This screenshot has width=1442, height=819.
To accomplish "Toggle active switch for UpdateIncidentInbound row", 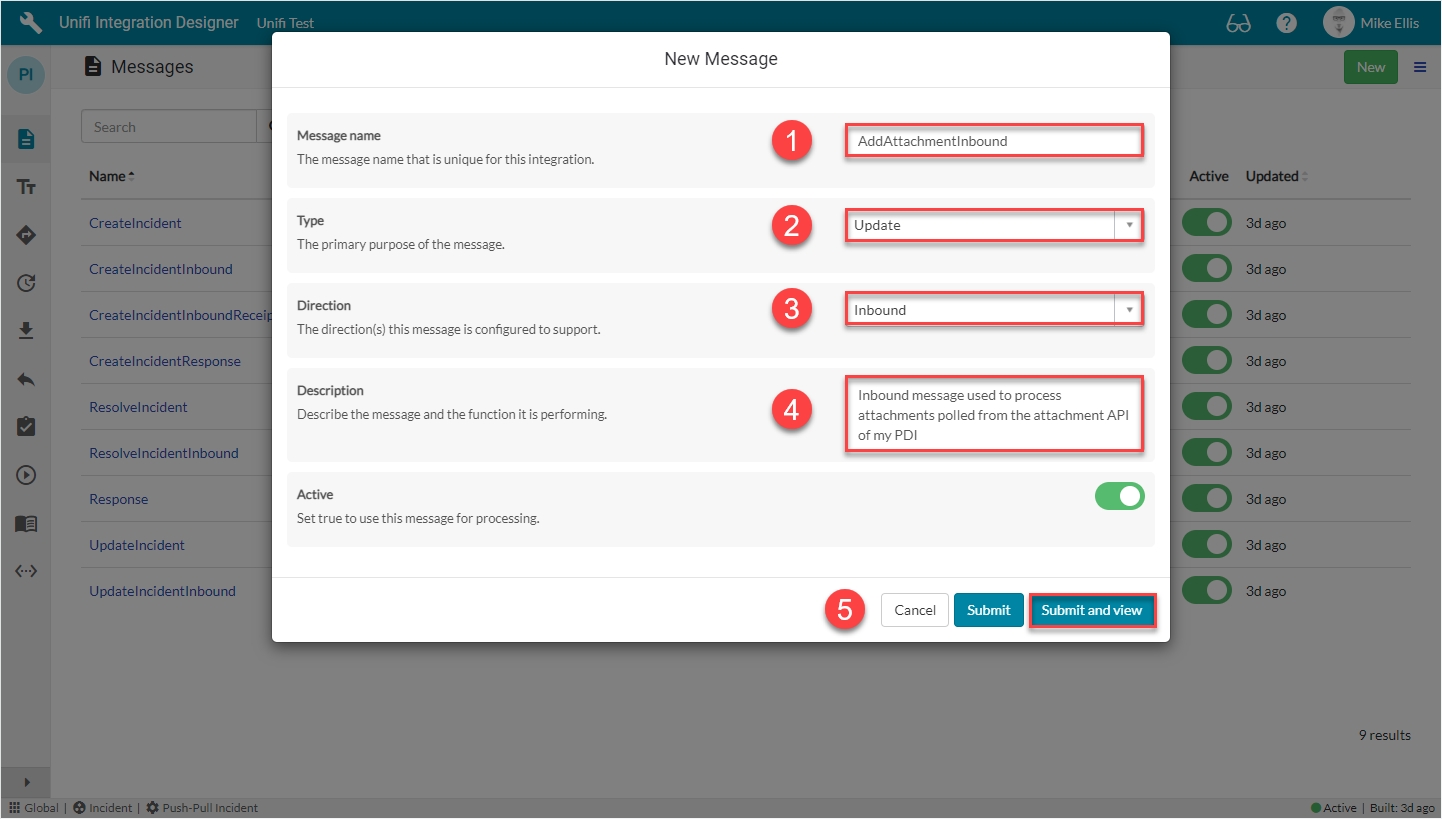I will [x=1206, y=591].
